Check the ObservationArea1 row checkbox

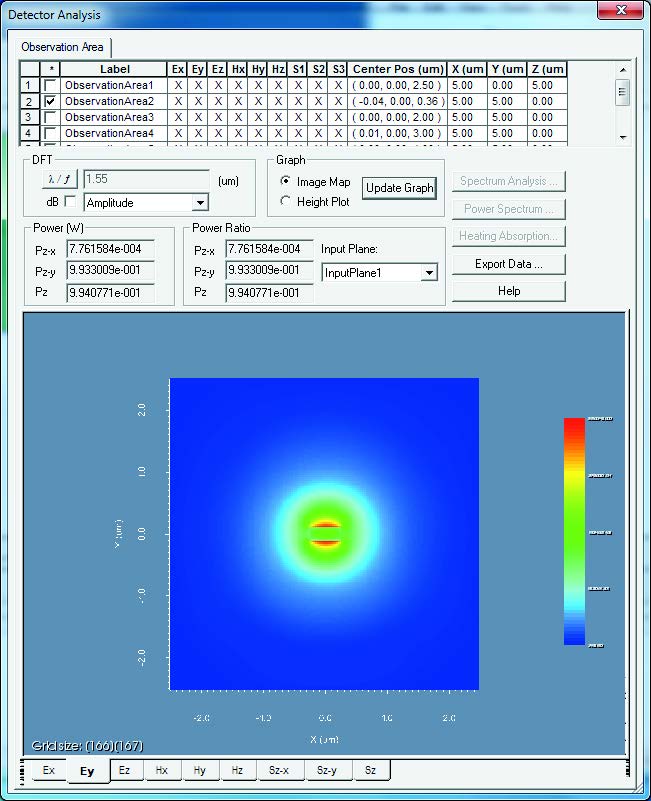(50, 86)
